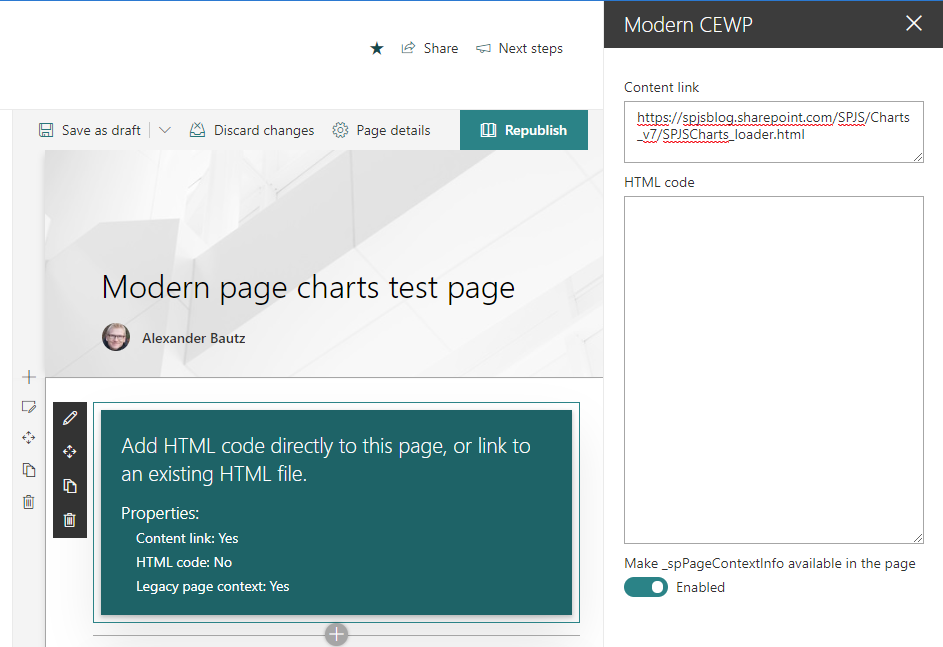Click the favorite star icon
The image size is (943, 647).
(x=377, y=48)
